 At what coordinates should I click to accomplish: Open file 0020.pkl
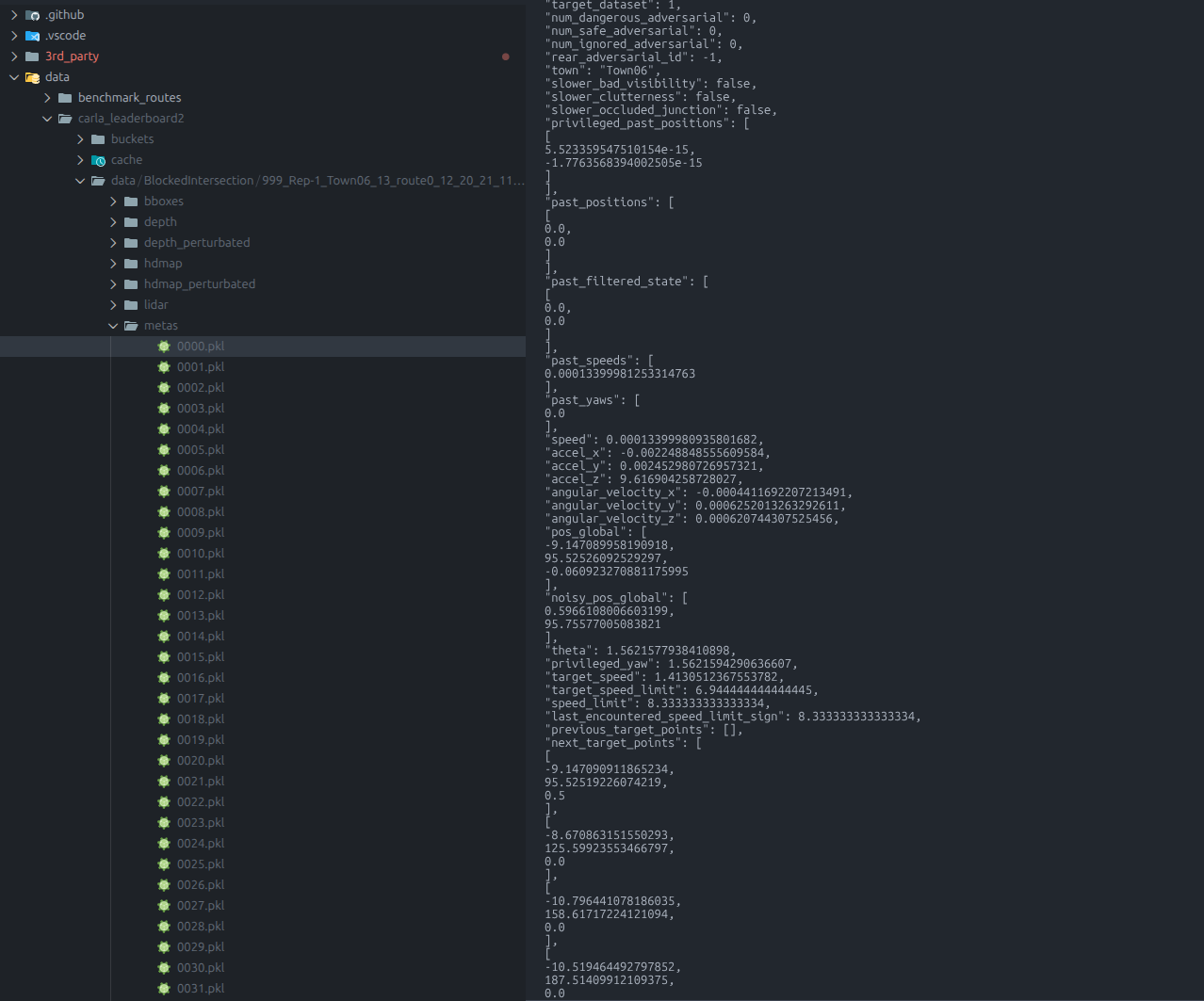tap(201, 761)
